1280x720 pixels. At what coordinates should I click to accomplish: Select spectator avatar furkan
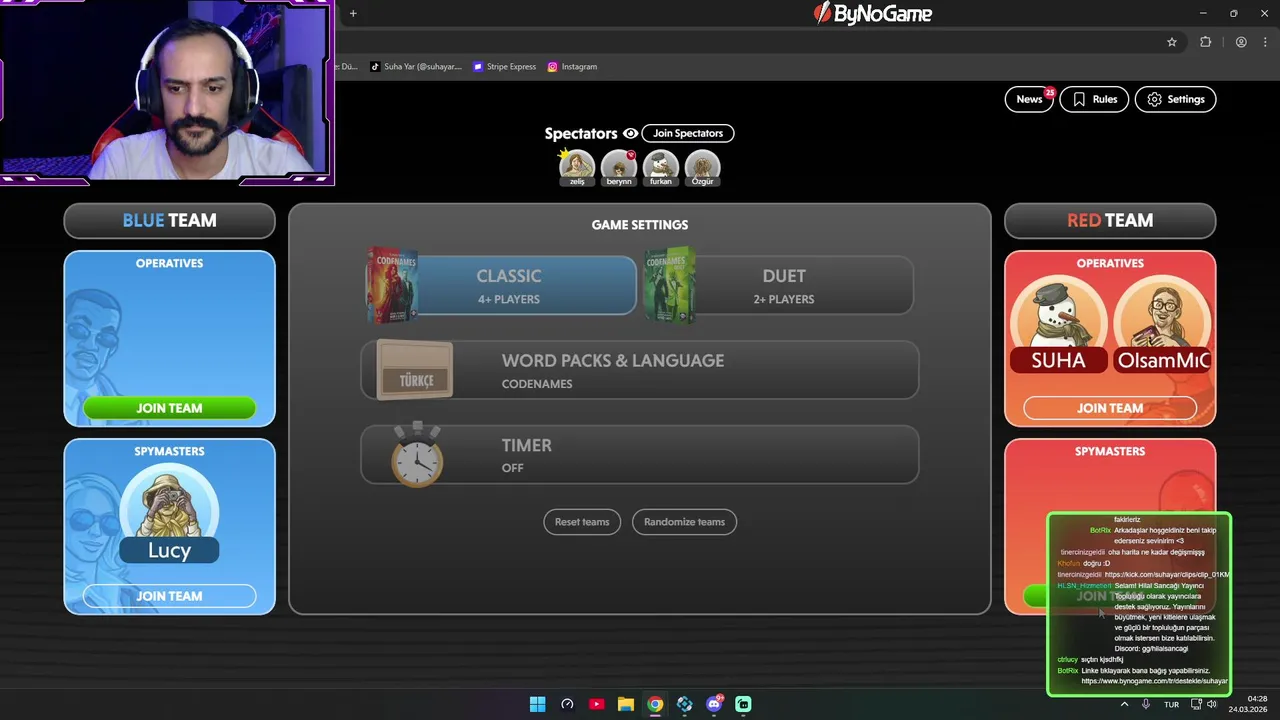click(661, 167)
